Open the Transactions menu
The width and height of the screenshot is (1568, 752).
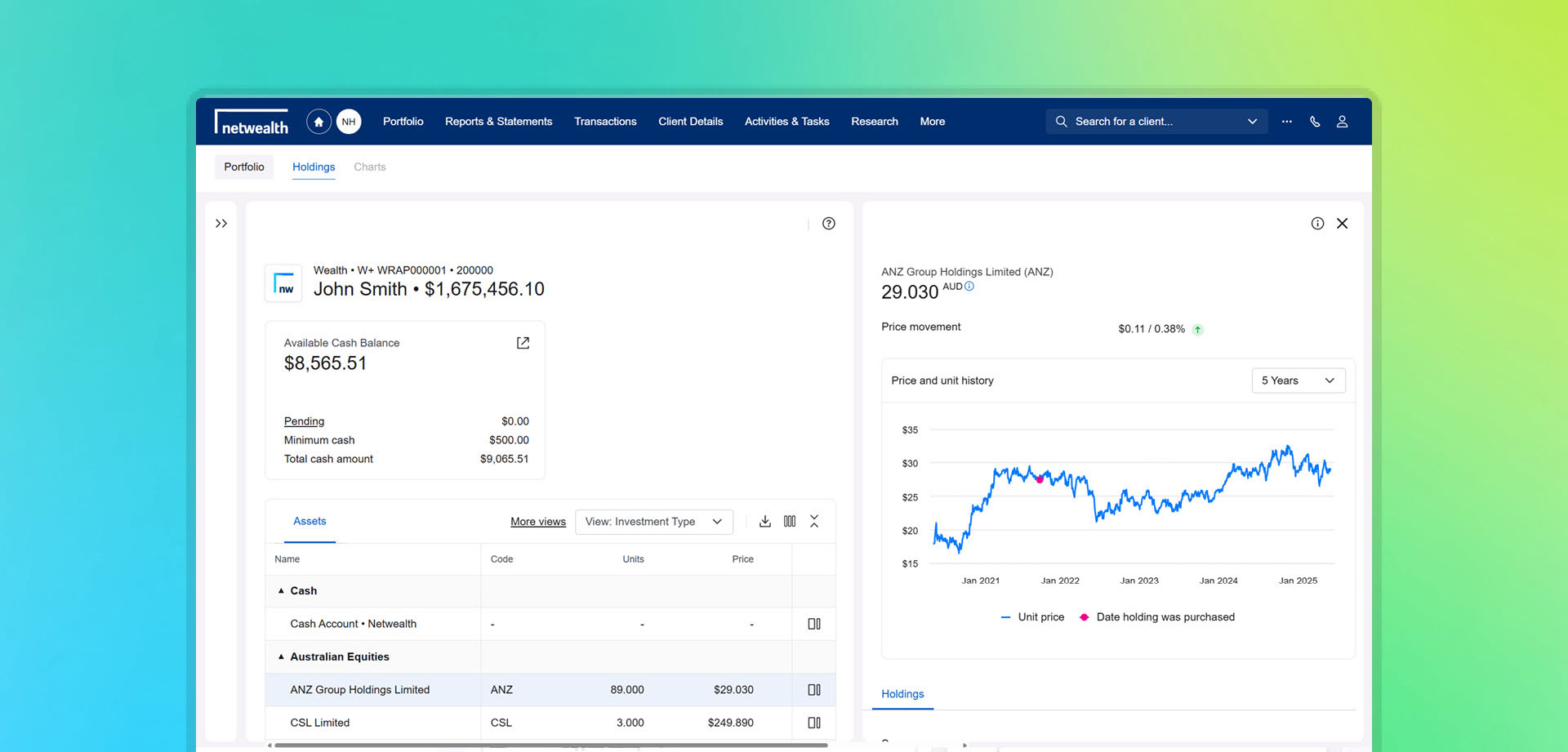[605, 122]
